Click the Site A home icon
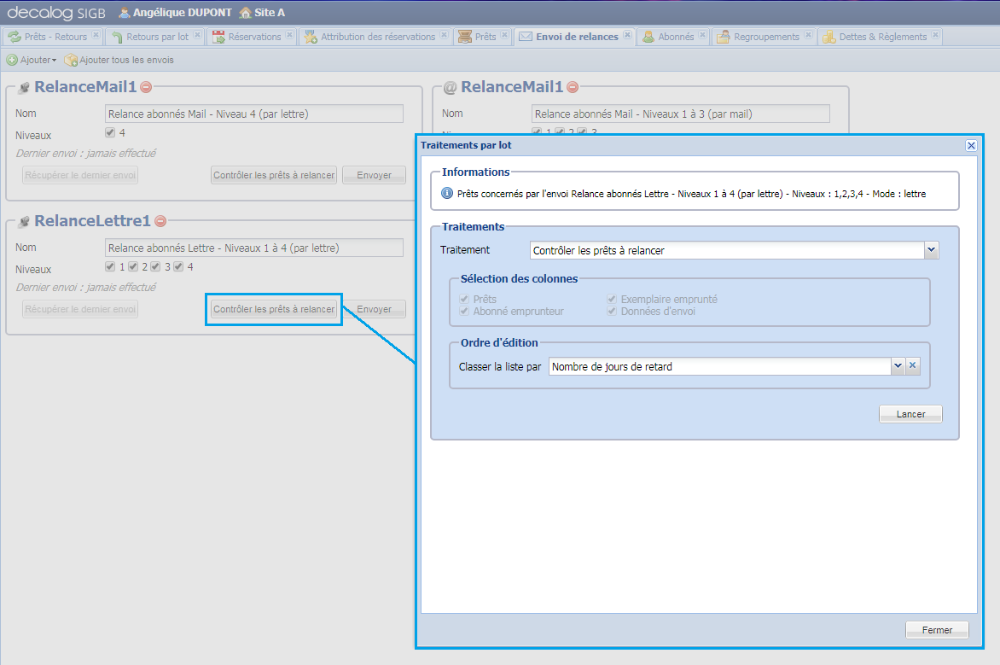Image resolution: width=1000 pixels, height=665 pixels. 245,13
